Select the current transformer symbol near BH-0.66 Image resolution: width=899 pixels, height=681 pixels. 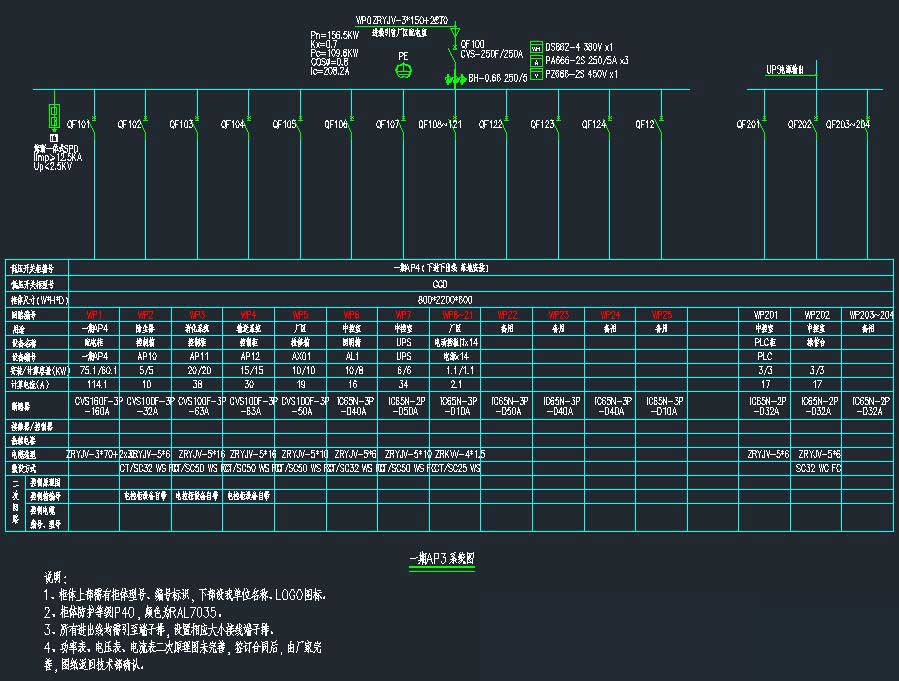coord(455,80)
